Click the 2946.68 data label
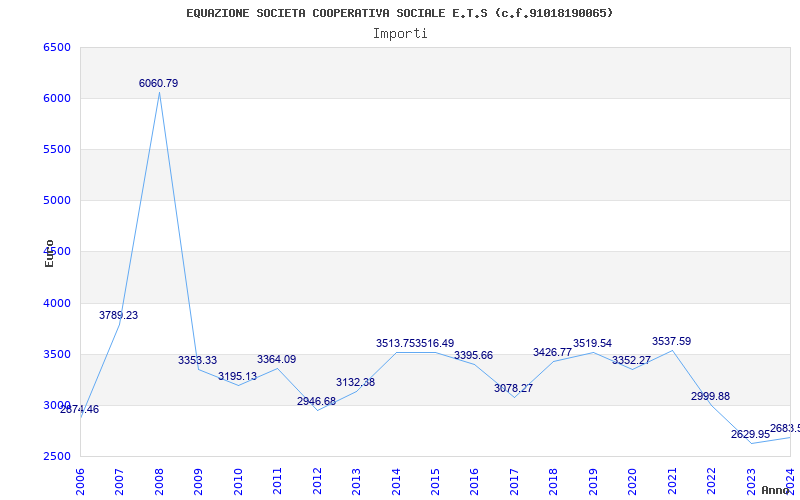 pyautogui.click(x=316, y=402)
